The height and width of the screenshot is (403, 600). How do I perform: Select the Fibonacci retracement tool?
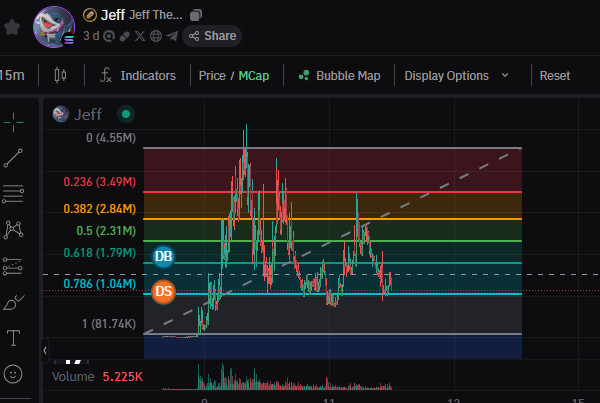(13, 194)
